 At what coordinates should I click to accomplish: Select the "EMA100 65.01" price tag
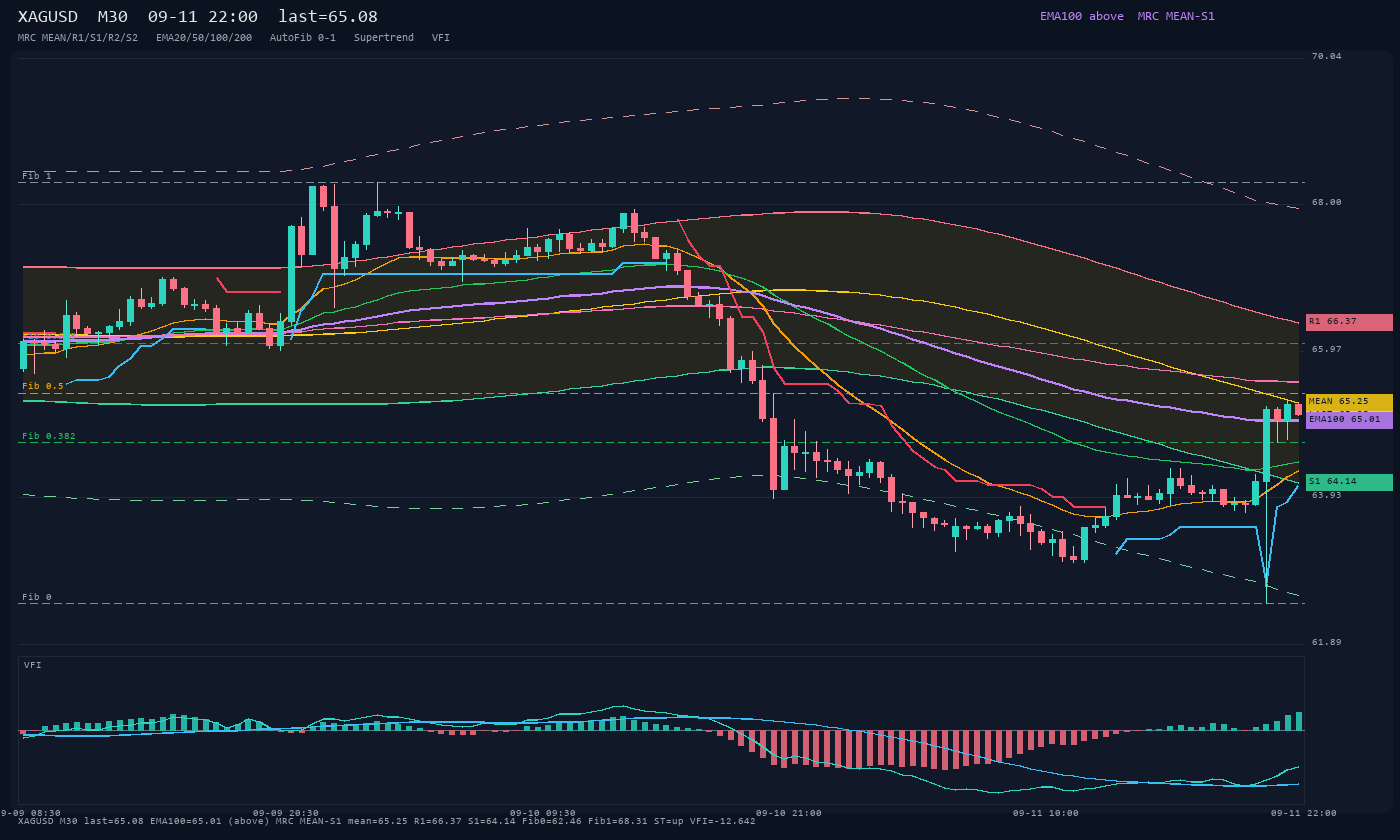(1349, 420)
